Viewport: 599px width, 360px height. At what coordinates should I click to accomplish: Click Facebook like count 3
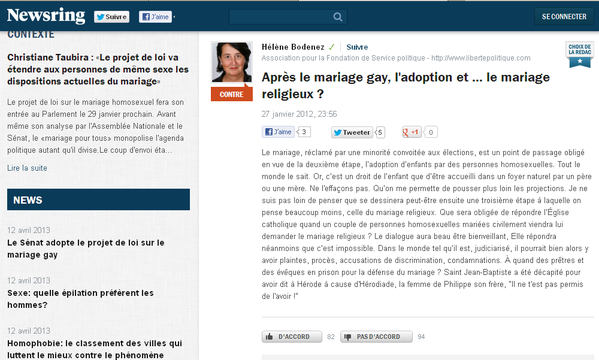304,132
